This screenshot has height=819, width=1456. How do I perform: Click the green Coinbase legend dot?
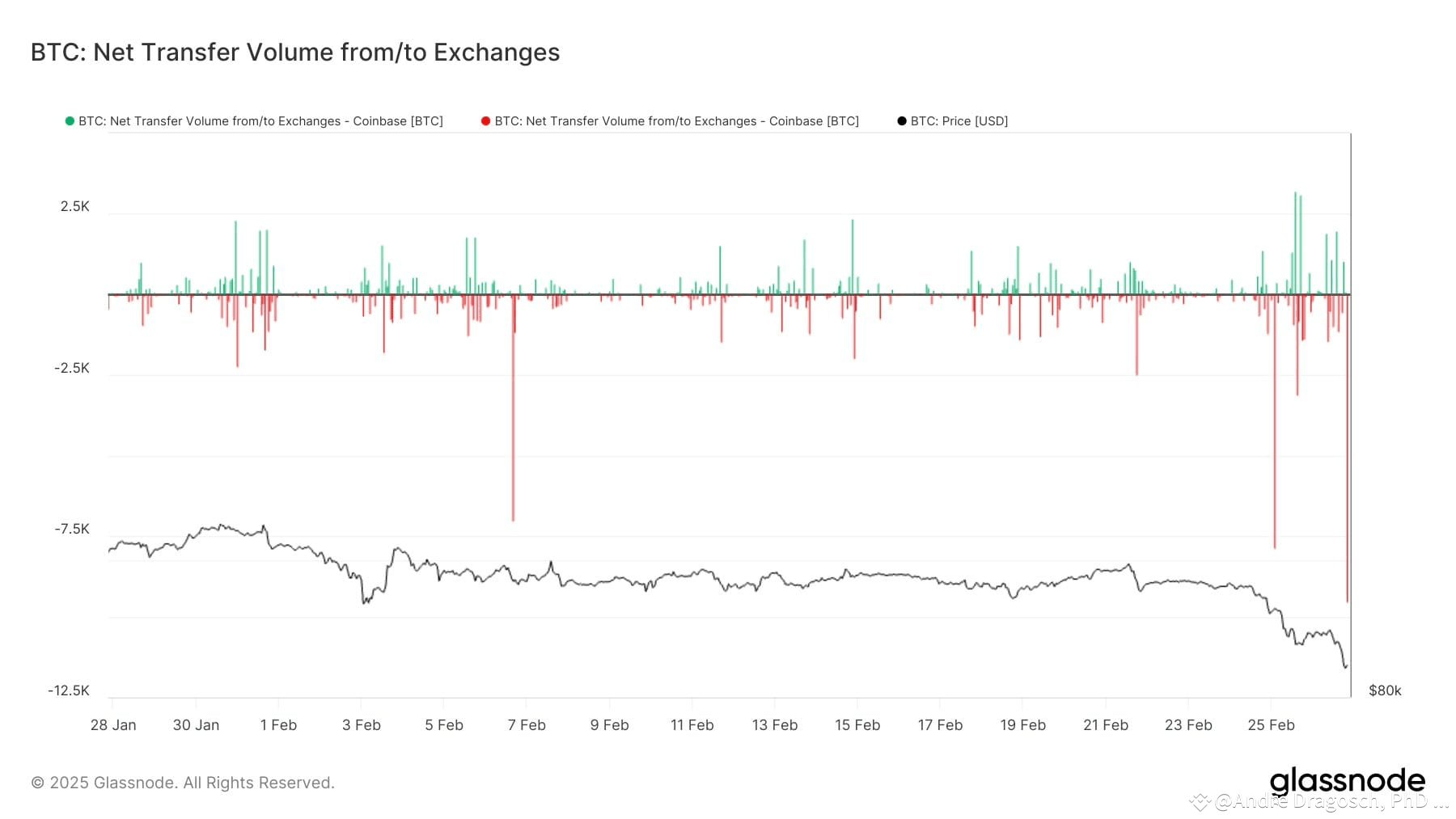tap(69, 120)
